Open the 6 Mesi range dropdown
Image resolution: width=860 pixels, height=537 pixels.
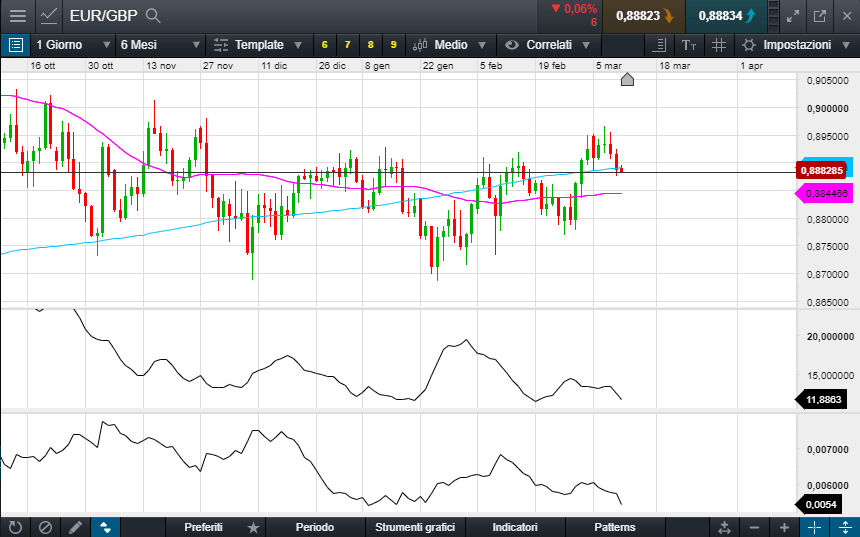(160, 45)
